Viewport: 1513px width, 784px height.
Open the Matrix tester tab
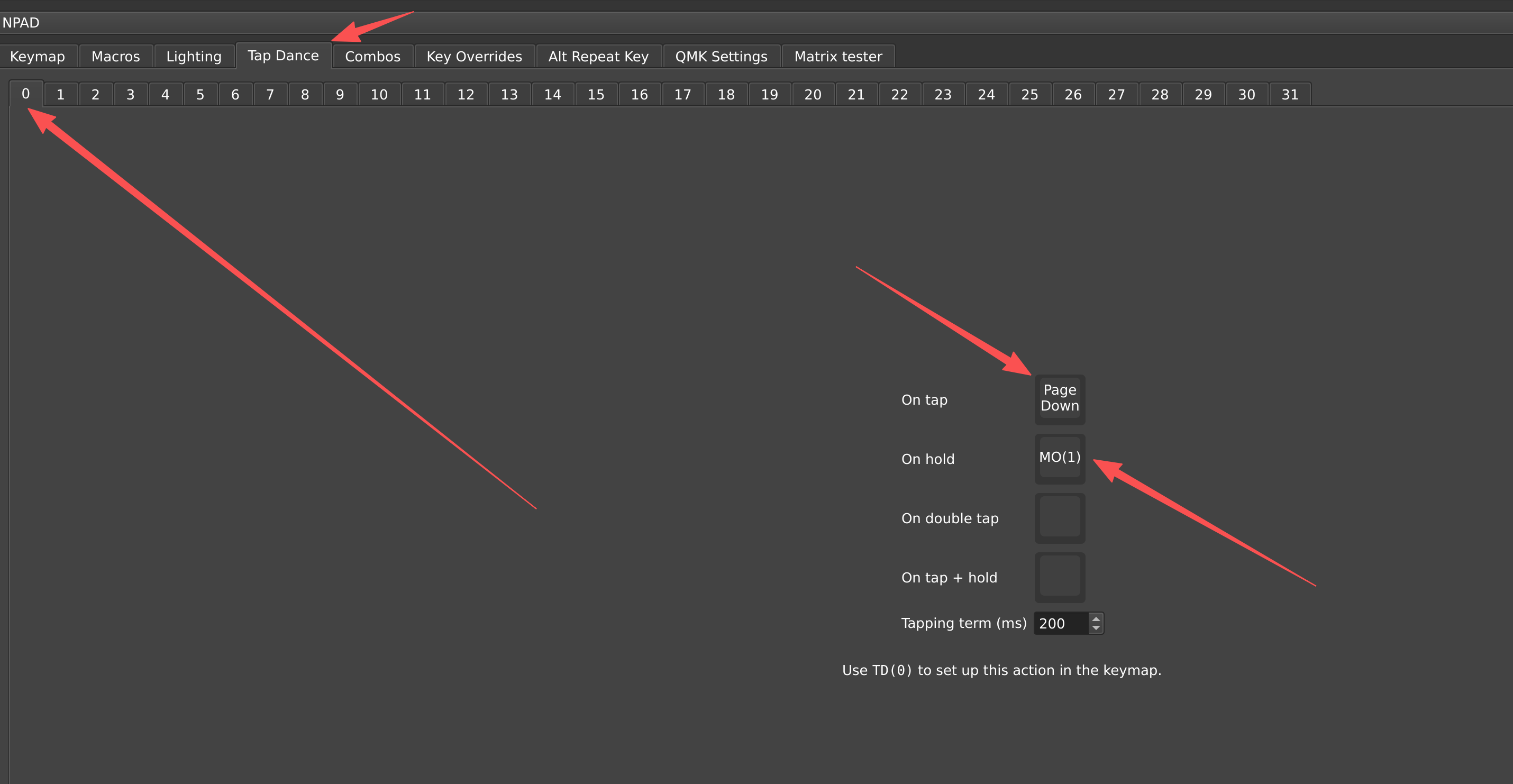[837, 57]
